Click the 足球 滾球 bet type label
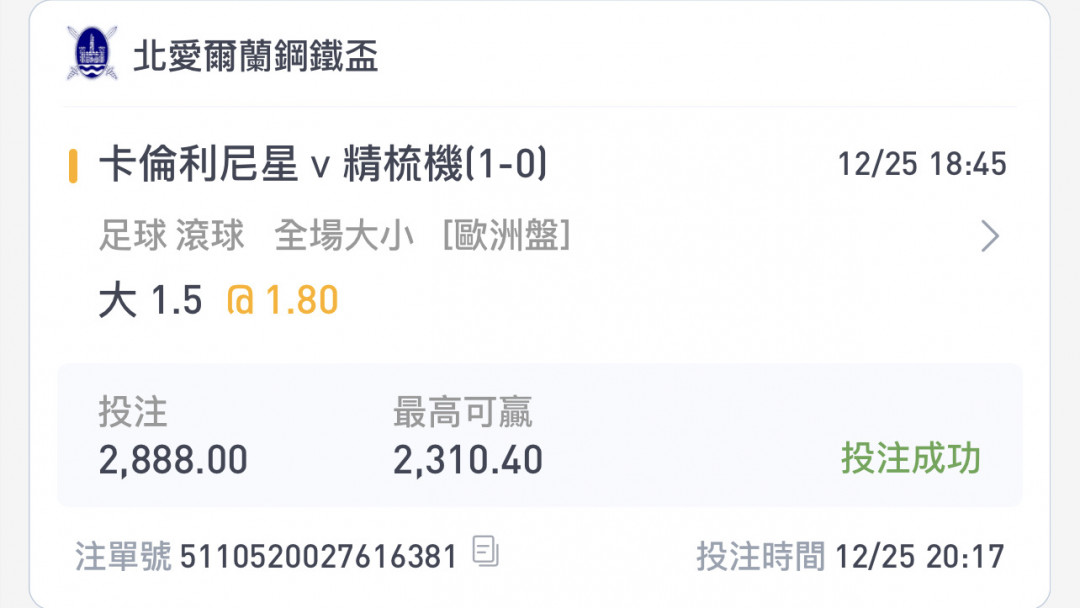The width and height of the screenshot is (1080, 608). coord(172,235)
